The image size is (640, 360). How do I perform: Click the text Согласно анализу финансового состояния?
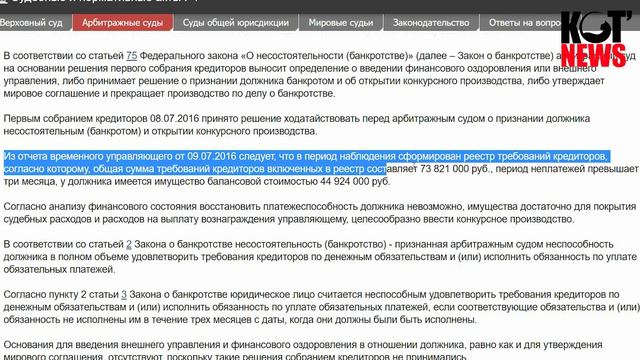tap(100, 207)
